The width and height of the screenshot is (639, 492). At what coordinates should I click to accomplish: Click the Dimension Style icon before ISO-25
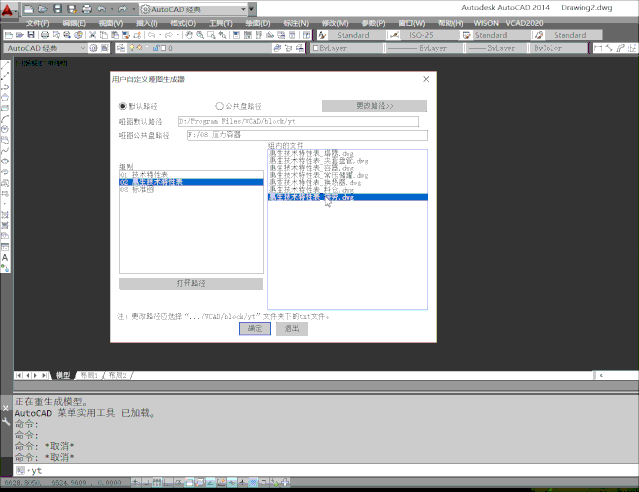394,35
